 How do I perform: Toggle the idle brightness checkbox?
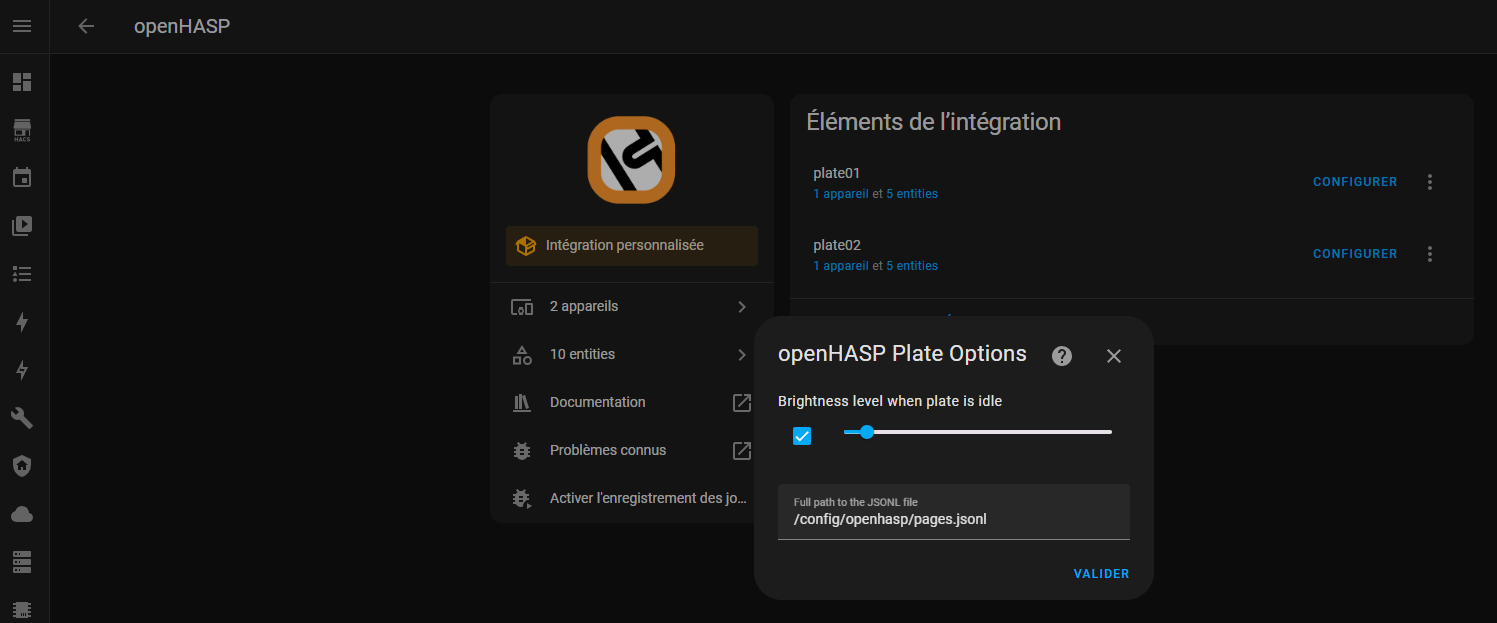[802, 436]
